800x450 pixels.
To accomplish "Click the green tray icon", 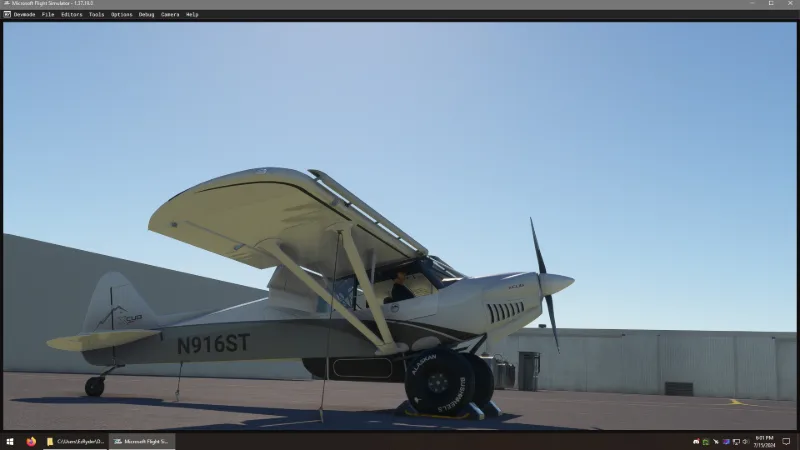I will [x=706, y=442].
